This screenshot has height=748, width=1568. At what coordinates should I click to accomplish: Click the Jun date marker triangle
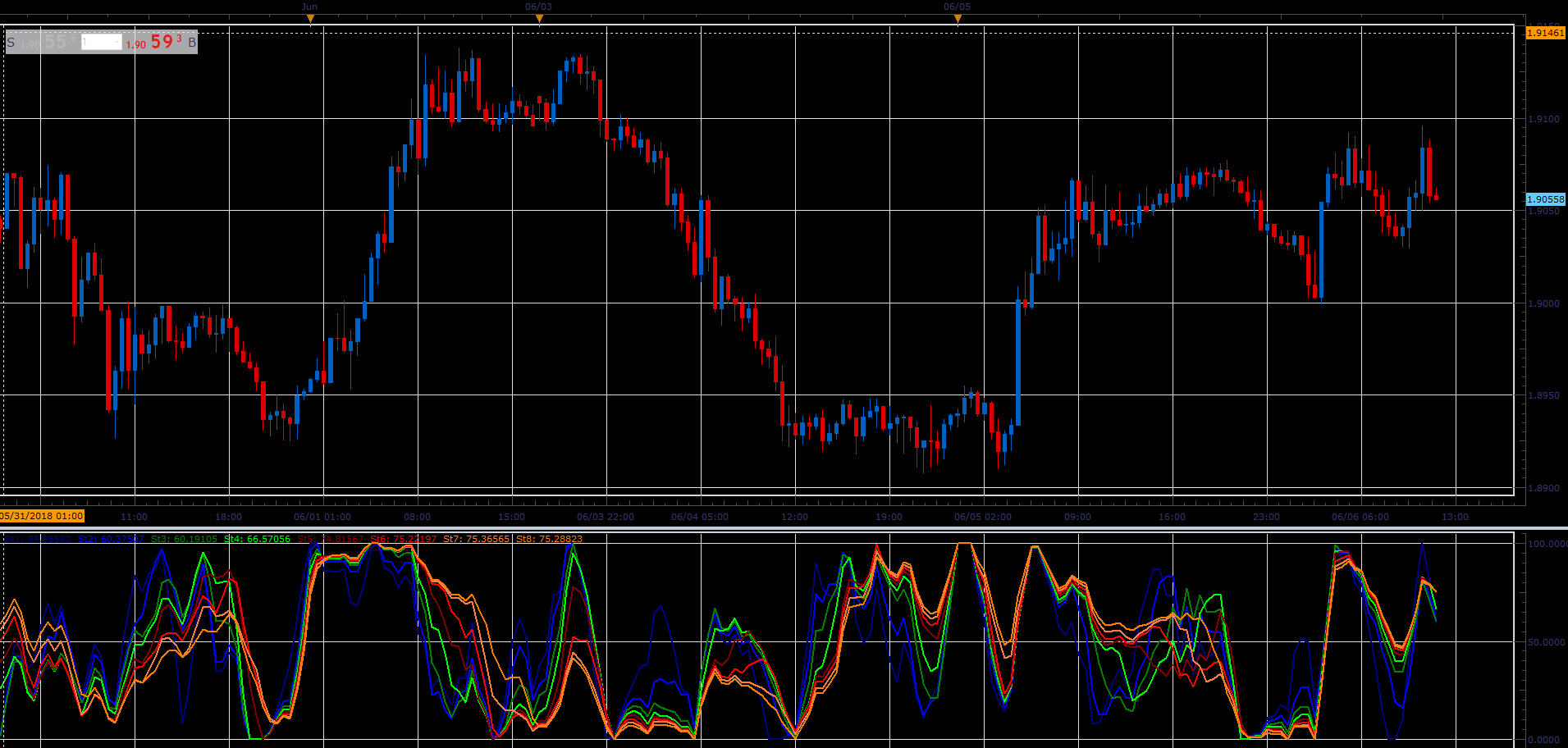click(x=310, y=19)
